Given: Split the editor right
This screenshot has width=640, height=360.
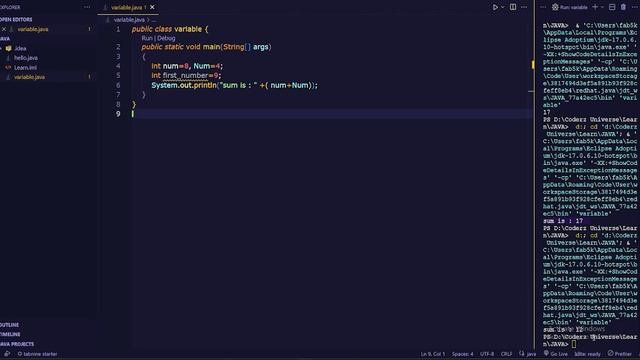Looking at the screenshot, I should [x=513, y=7].
